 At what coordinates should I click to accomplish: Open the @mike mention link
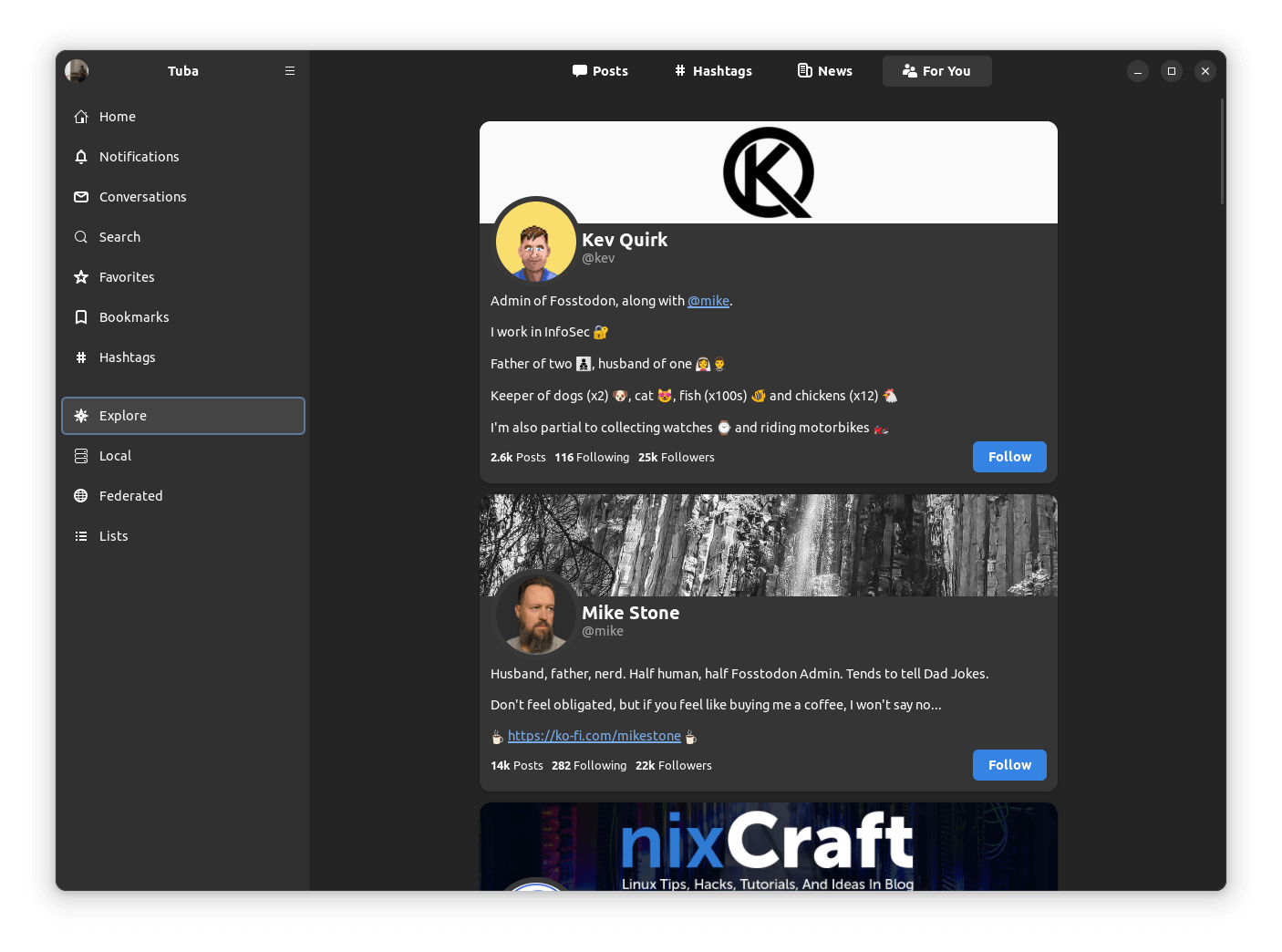708,301
